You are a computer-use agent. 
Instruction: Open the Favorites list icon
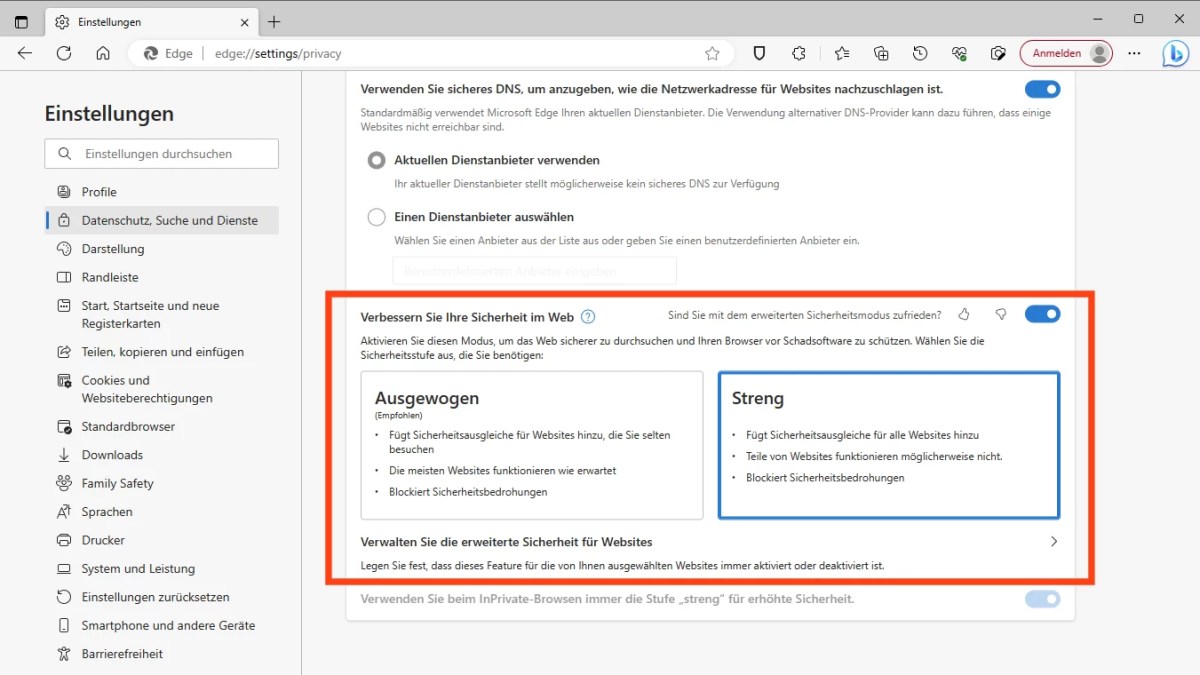(x=842, y=54)
